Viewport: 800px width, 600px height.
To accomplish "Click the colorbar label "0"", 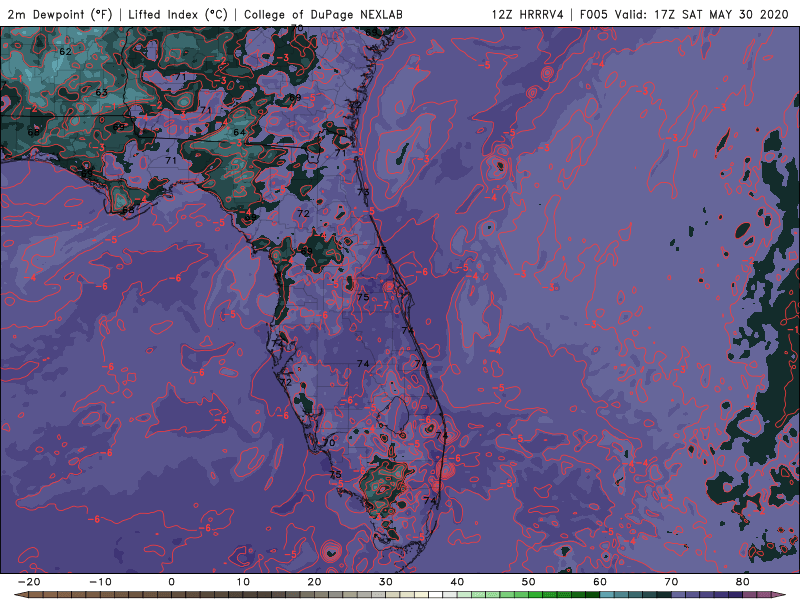I will coord(171,582).
